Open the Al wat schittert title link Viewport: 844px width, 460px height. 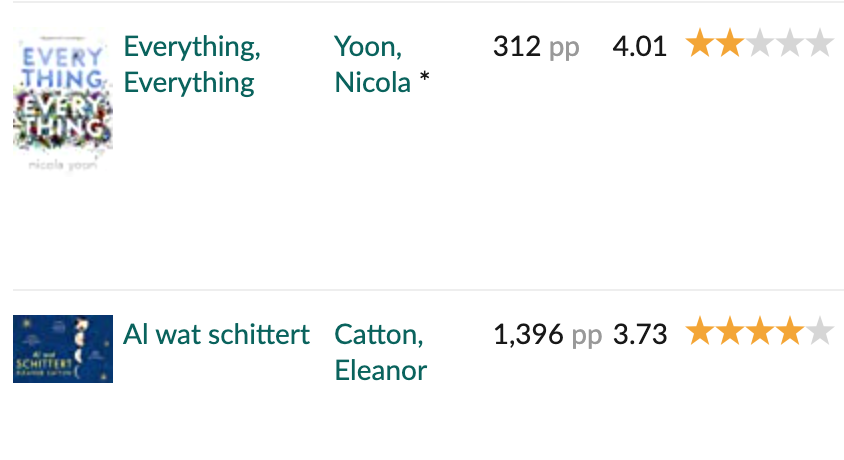[x=216, y=334]
